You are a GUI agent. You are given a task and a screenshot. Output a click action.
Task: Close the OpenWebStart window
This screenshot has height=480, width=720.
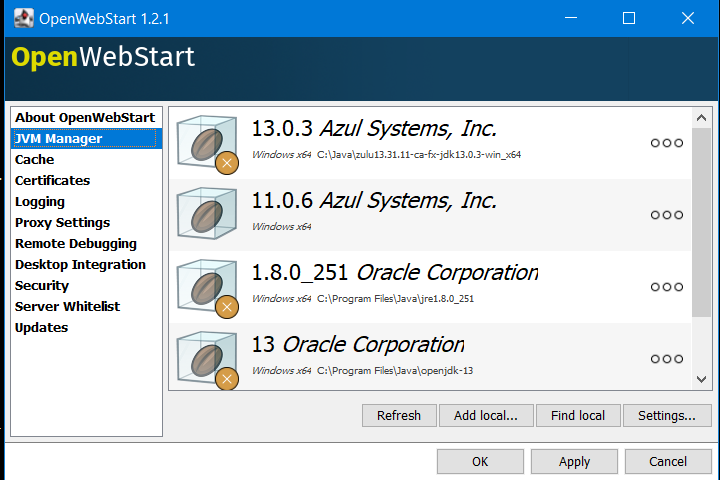(687, 18)
